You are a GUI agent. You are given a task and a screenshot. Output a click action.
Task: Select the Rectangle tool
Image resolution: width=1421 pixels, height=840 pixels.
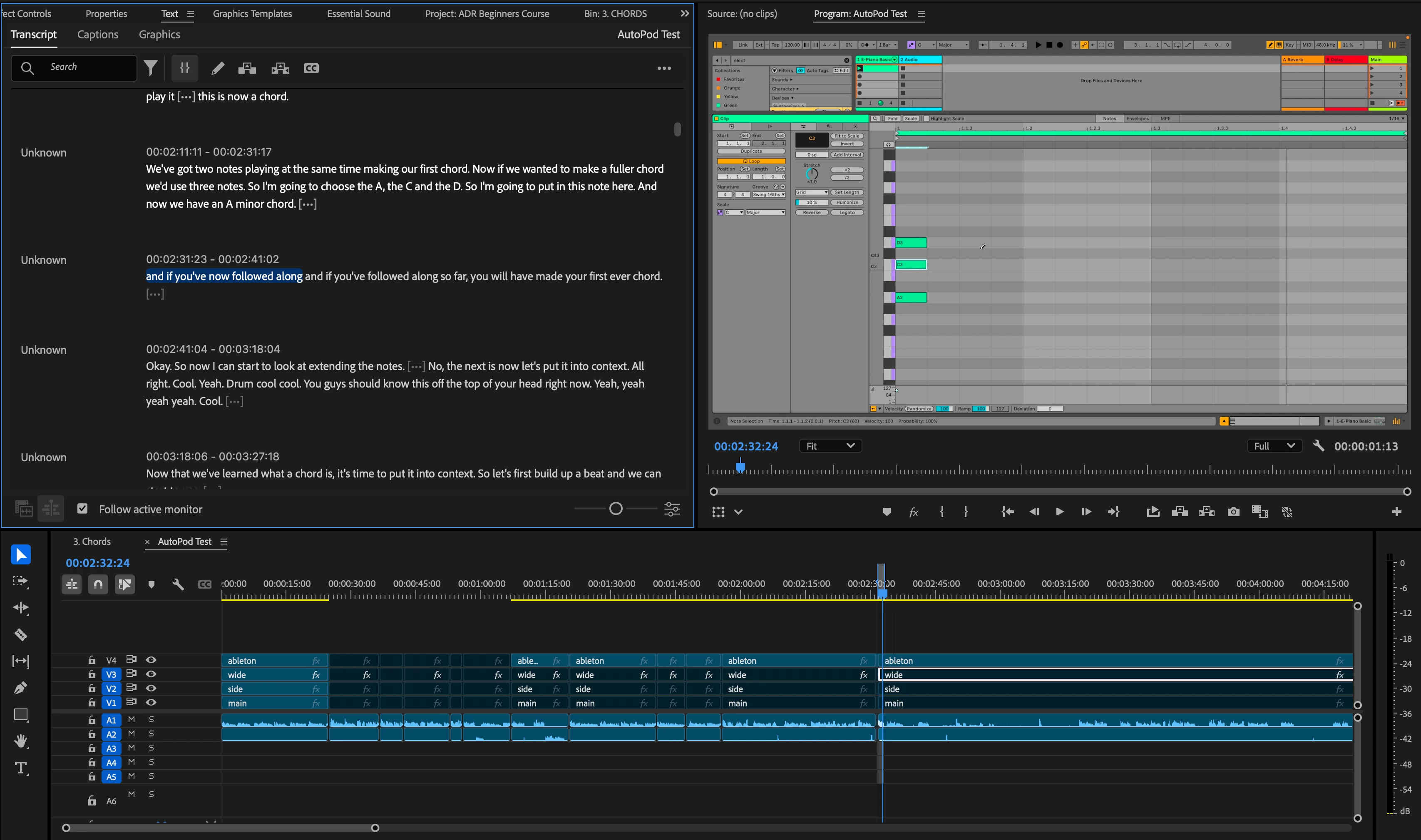point(21,715)
